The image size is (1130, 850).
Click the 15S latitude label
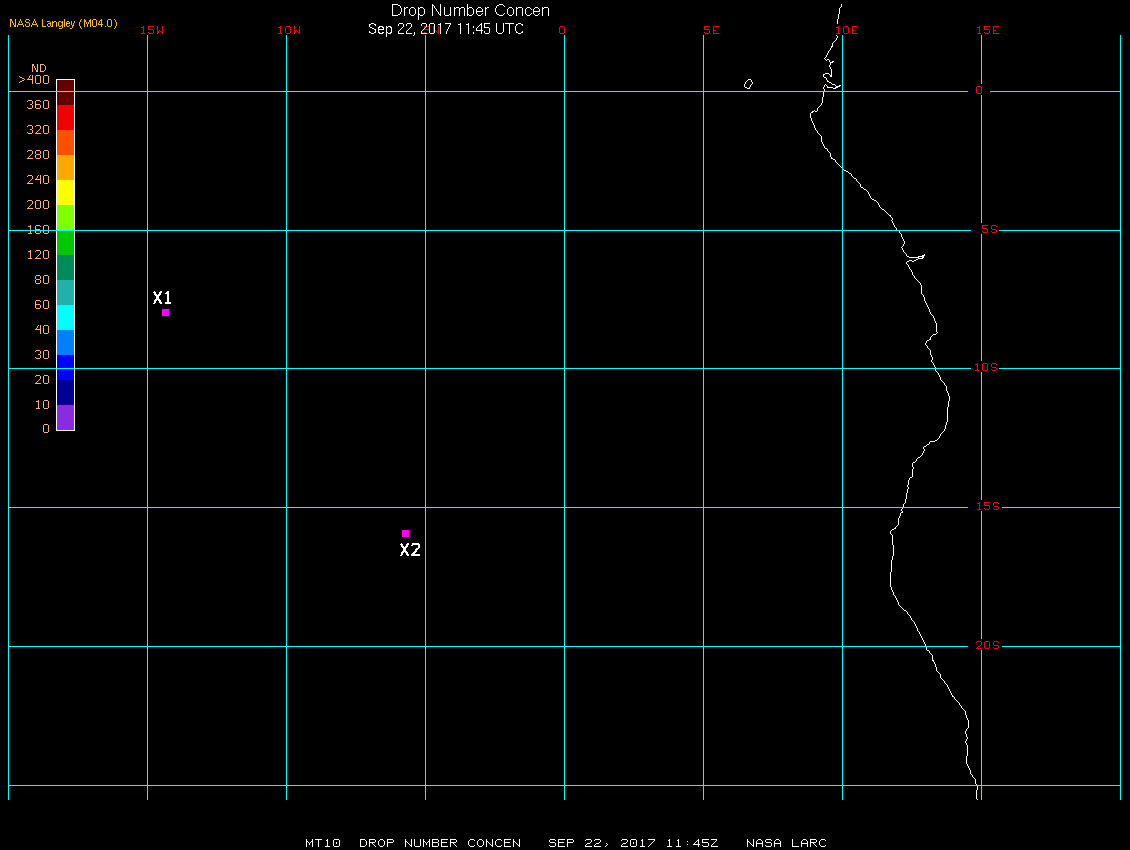[987, 506]
